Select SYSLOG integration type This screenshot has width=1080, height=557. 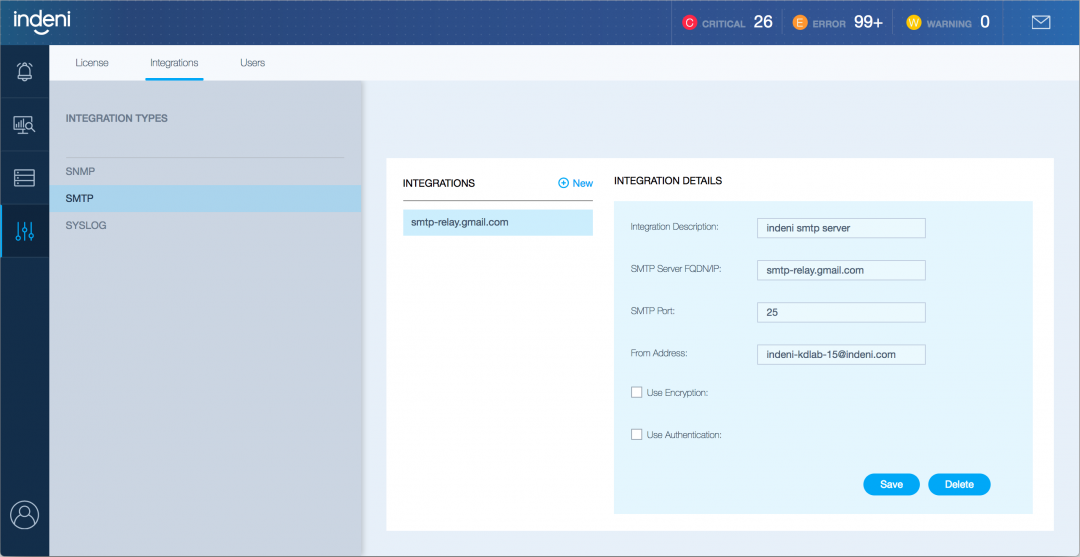click(x=86, y=225)
